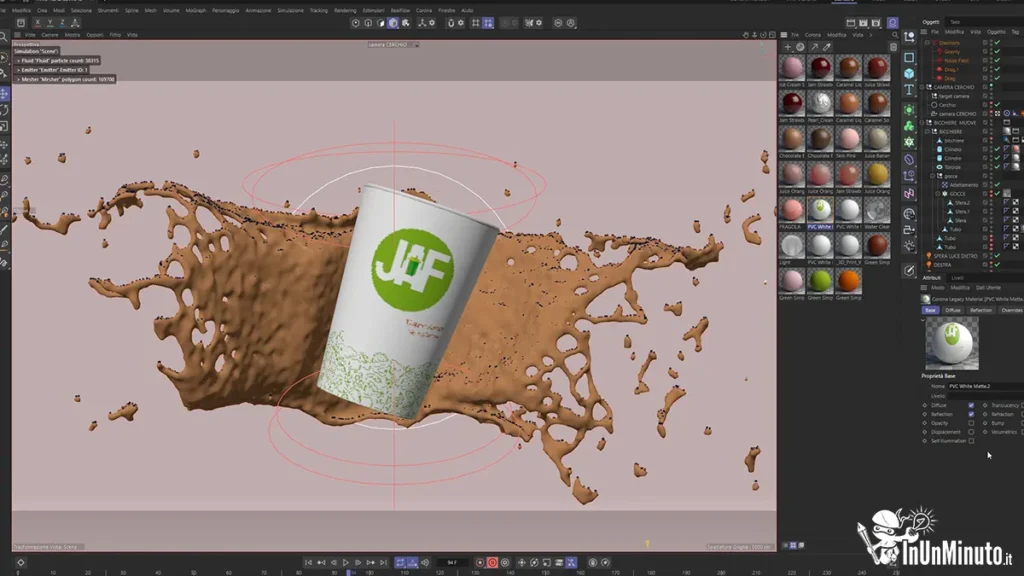The height and width of the screenshot is (576, 1024).
Task: Open the viewport hamburger menu
Action: pos(17,35)
